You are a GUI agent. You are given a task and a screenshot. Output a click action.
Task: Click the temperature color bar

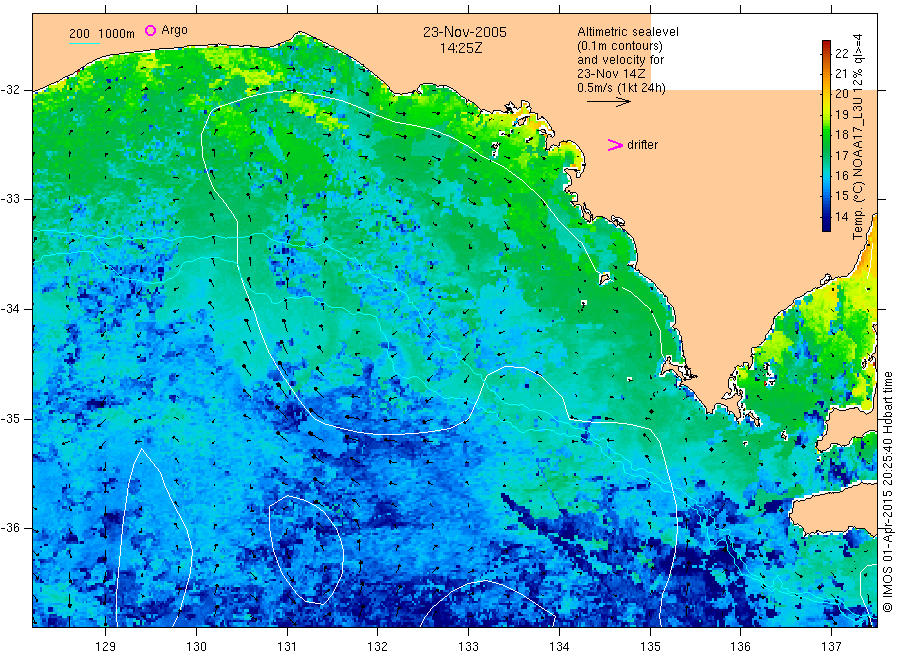[826, 136]
